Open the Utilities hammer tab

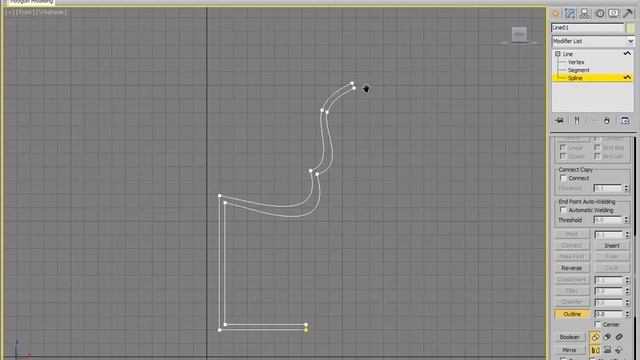628,13
